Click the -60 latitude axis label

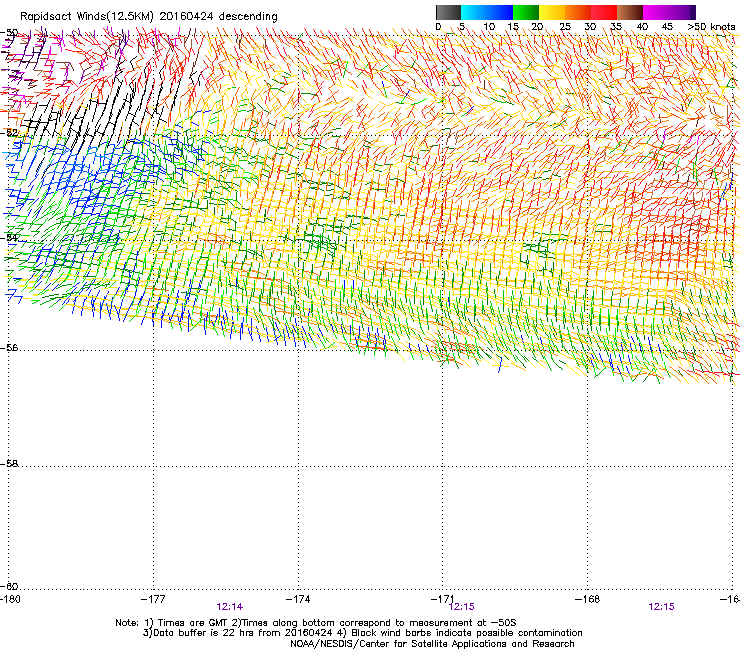[x=10, y=586]
